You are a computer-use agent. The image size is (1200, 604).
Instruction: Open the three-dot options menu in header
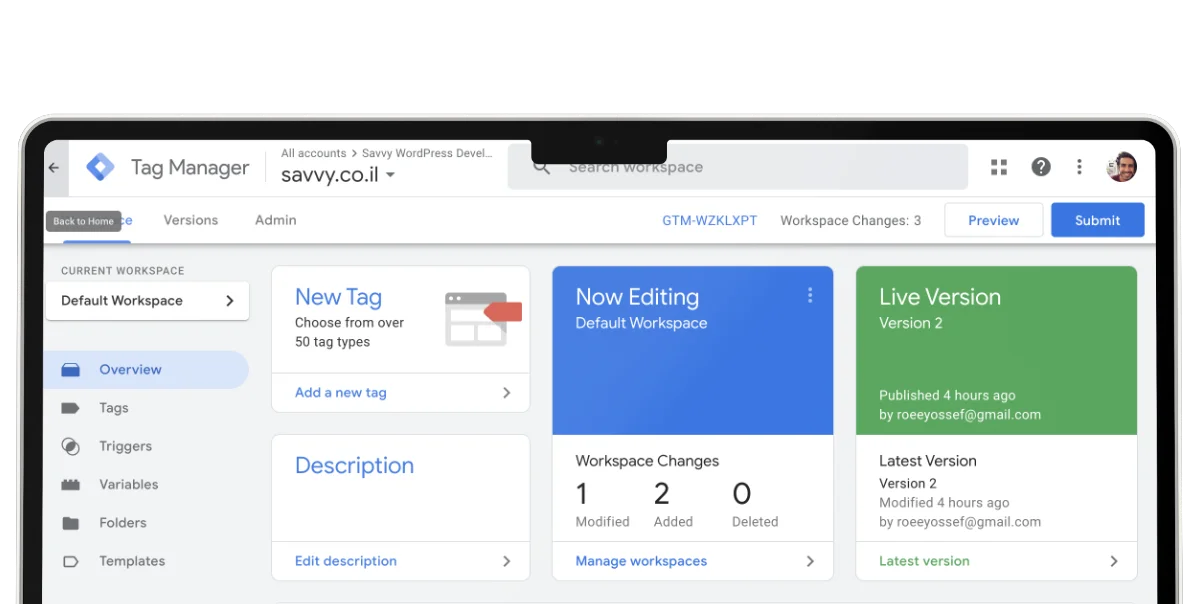tap(1079, 167)
